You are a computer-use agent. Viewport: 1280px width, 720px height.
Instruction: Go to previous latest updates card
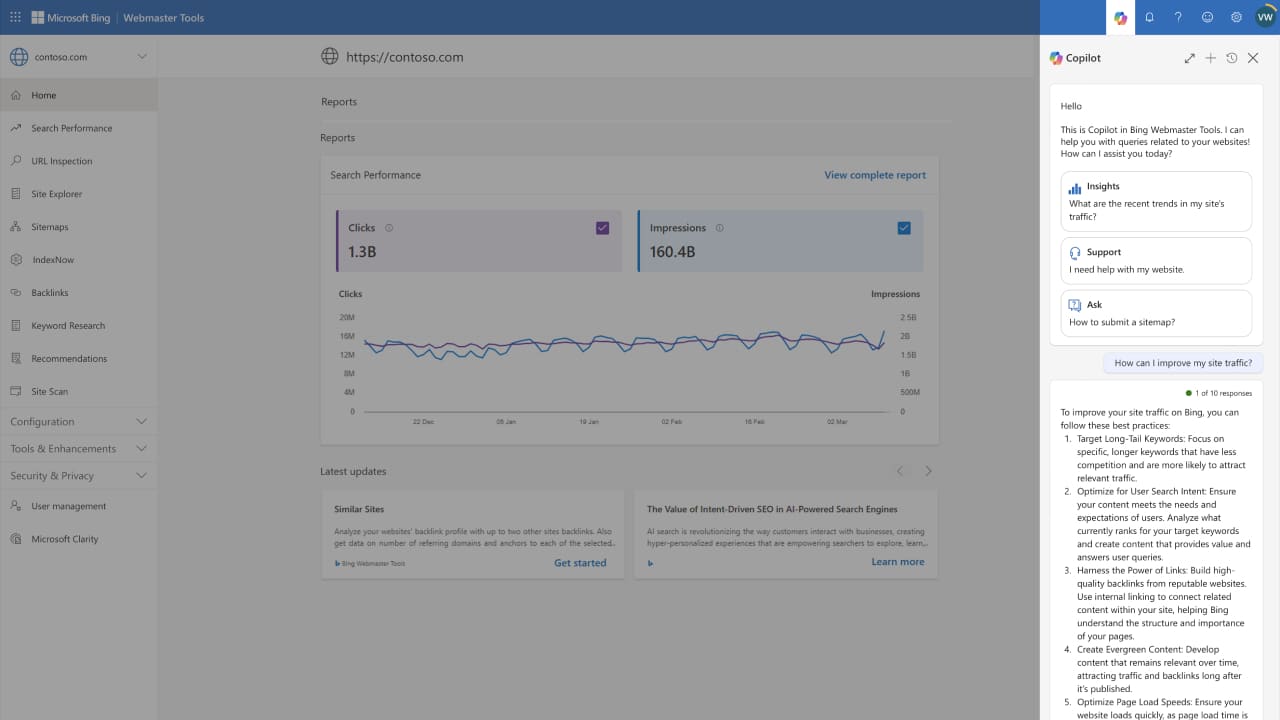[x=900, y=471]
